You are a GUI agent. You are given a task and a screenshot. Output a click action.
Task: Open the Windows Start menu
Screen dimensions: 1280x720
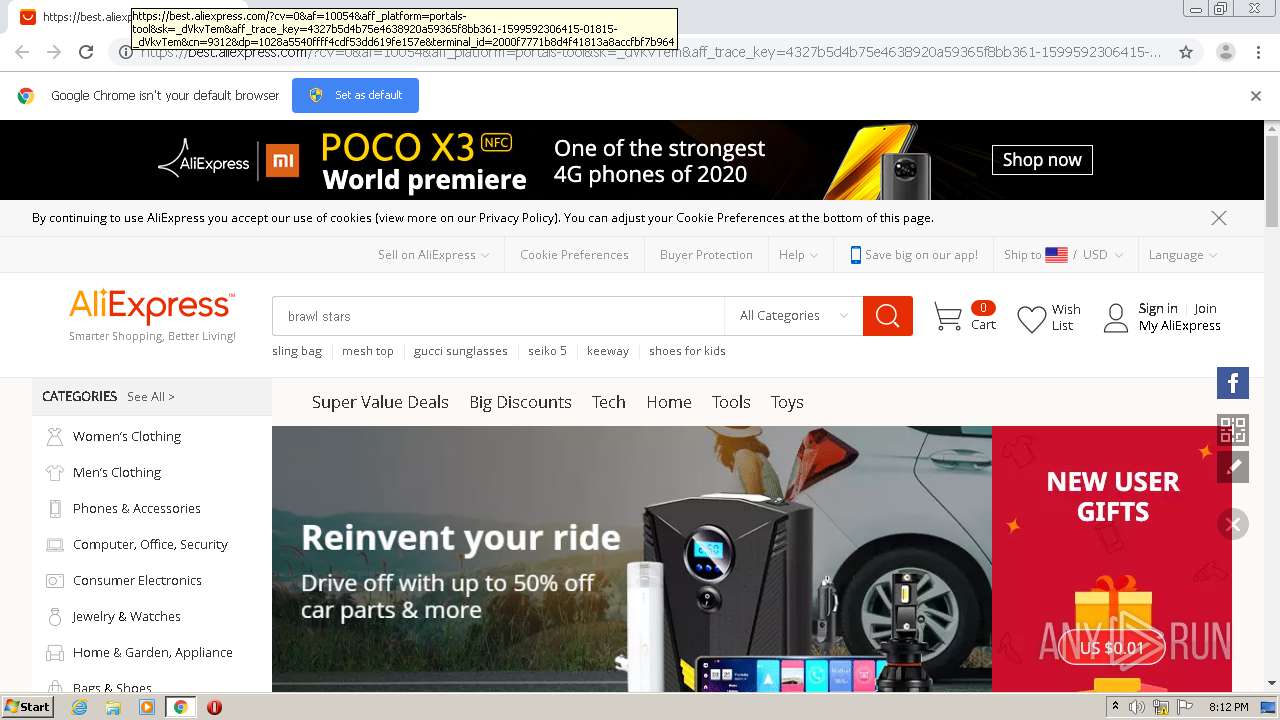tap(27, 707)
